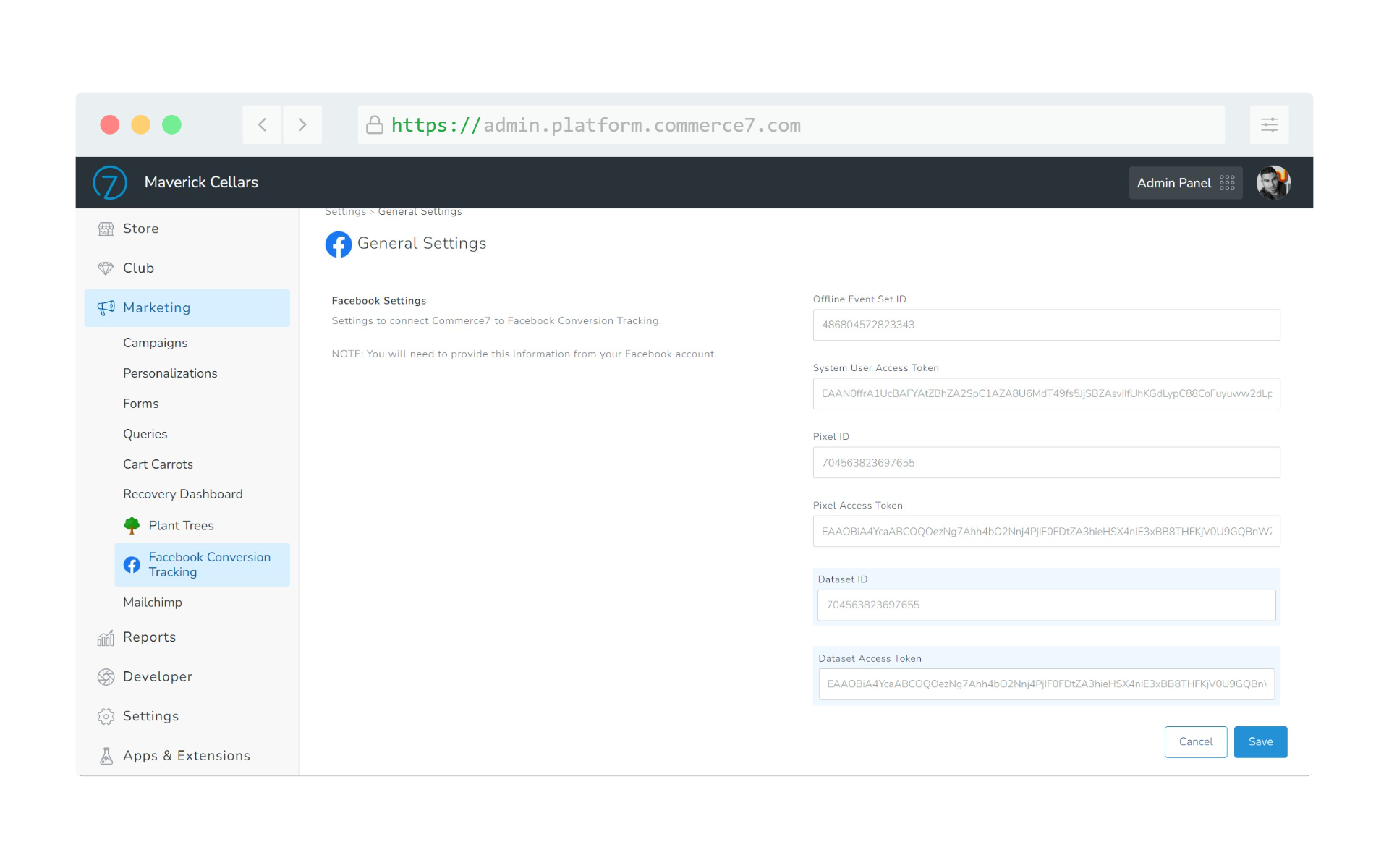Click the Store shop icon

tap(106, 229)
